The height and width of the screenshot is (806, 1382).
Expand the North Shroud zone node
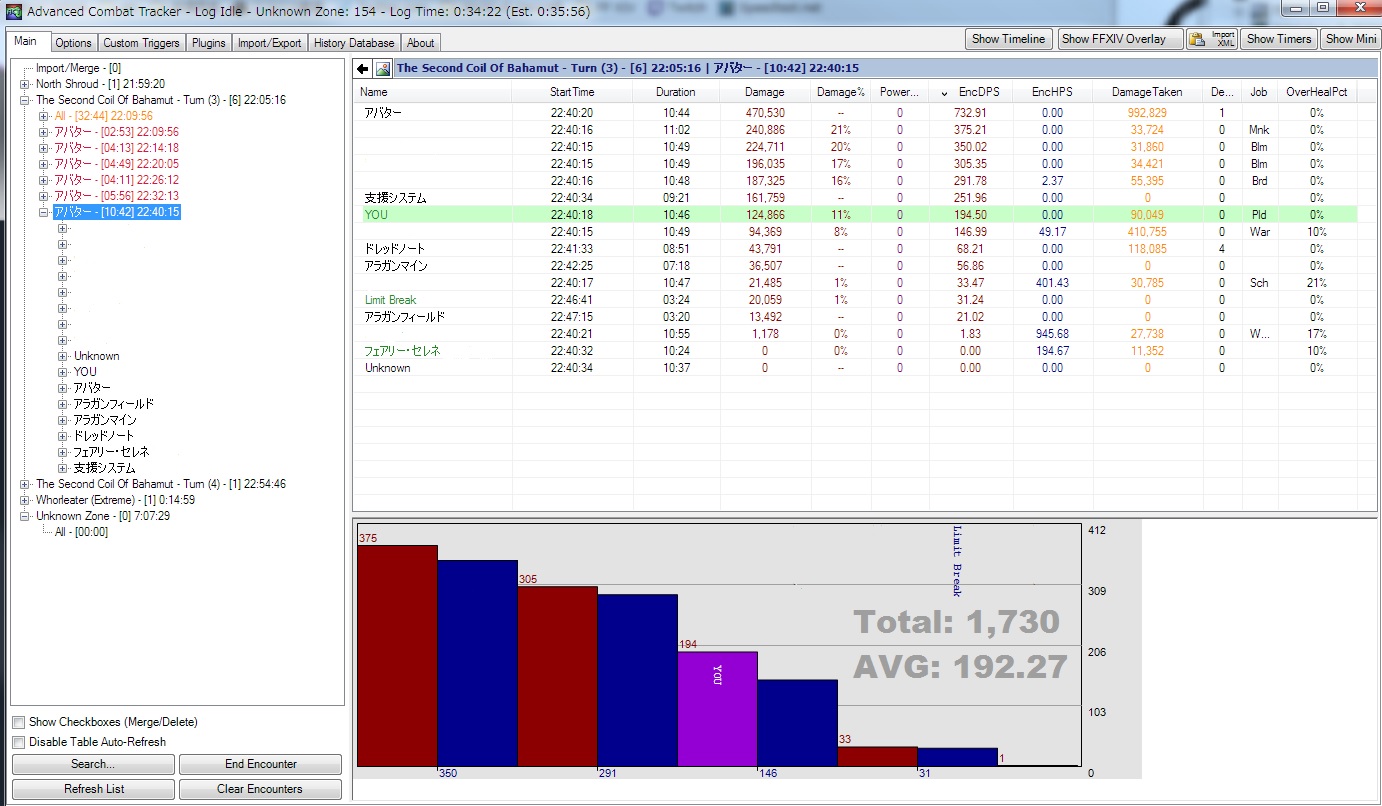[25, 84]
